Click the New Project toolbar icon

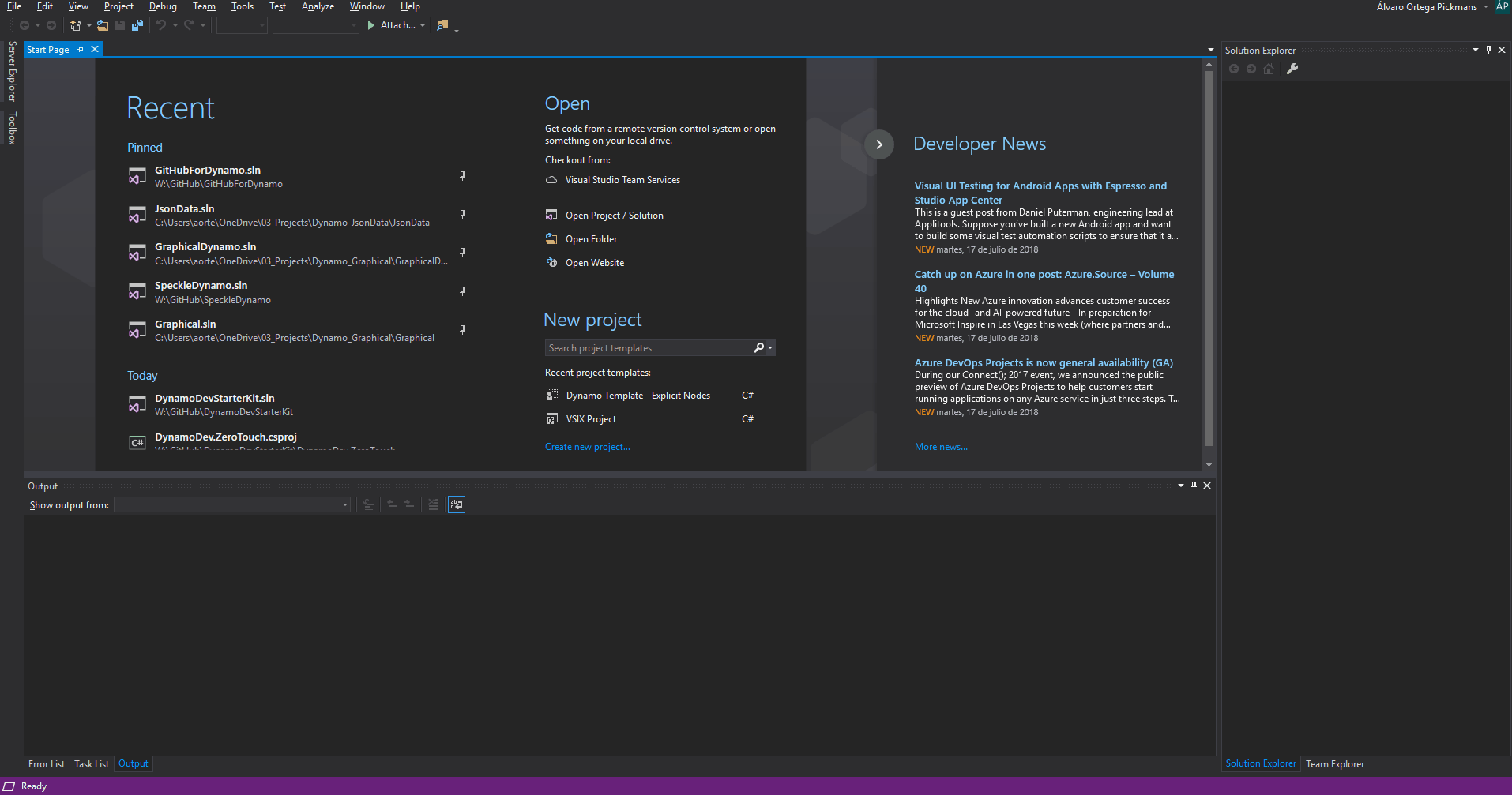tap(75, 25)
